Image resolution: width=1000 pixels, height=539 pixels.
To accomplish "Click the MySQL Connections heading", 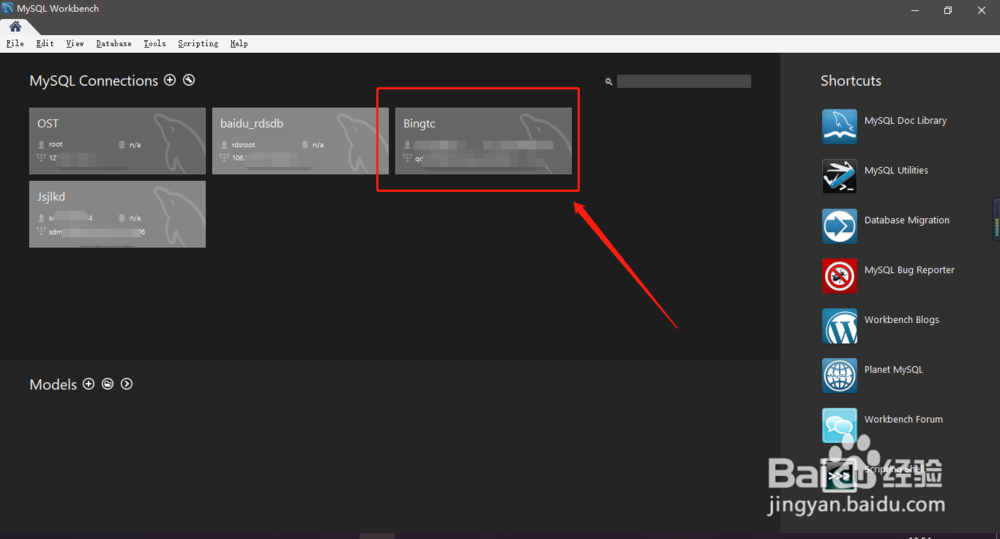I will tap(94, 81).
